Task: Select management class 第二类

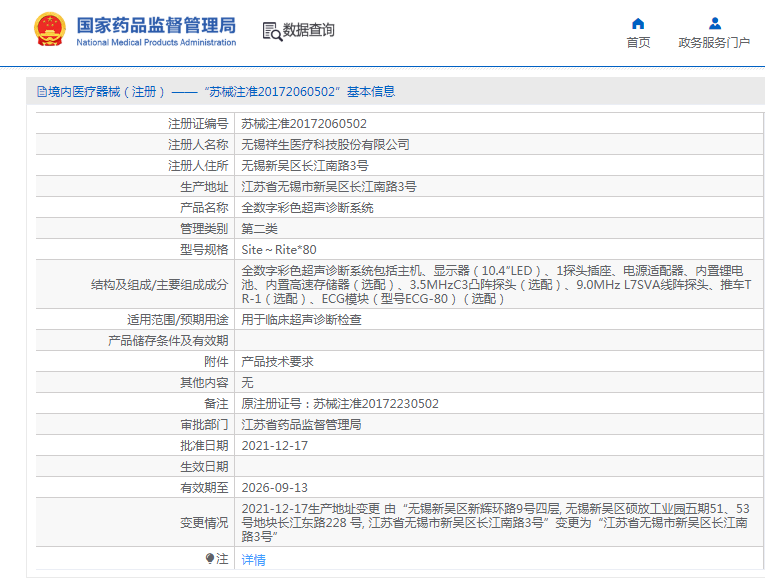Action: (260, 229)
